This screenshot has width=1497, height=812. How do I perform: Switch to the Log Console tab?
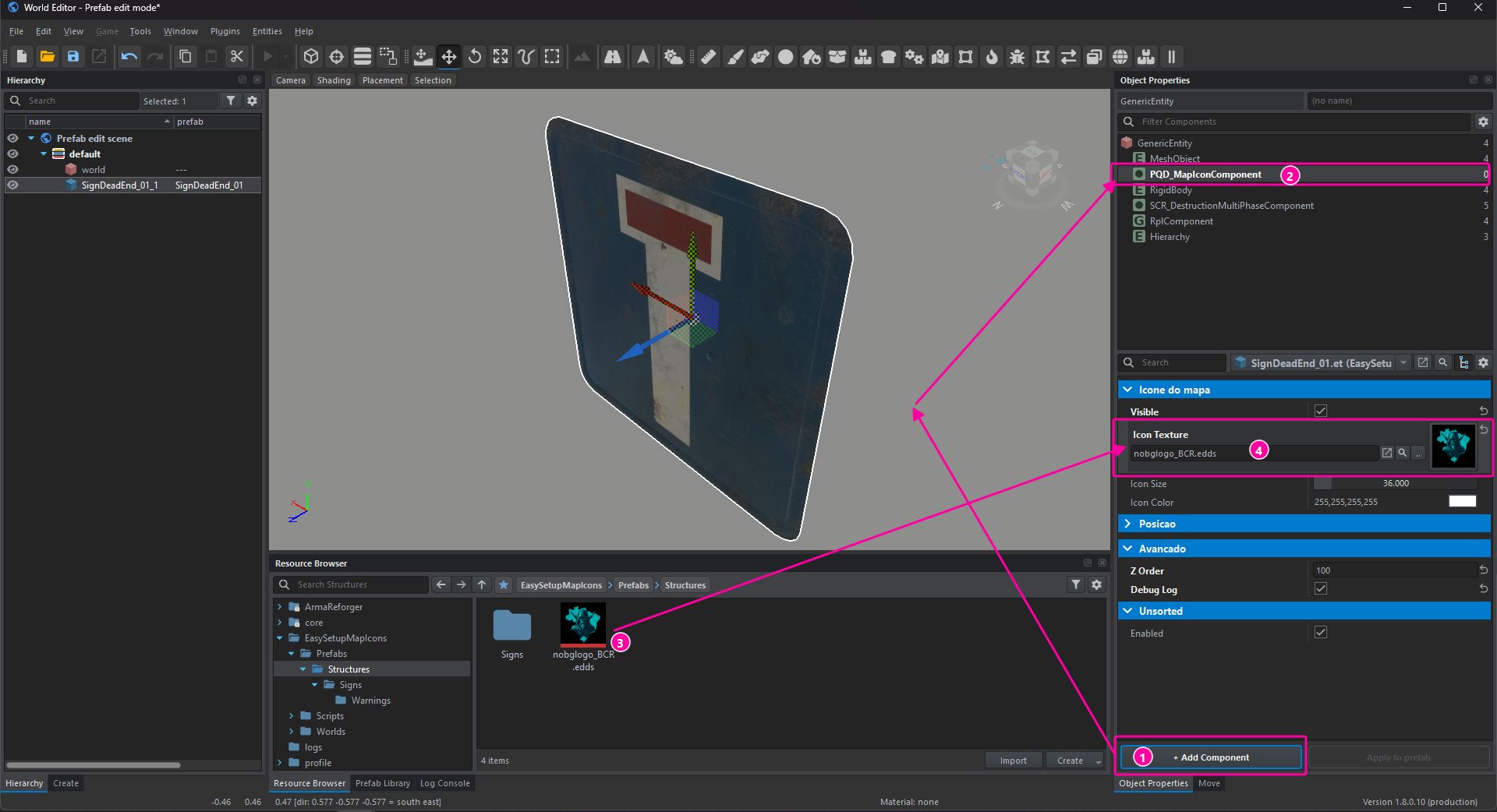pos(444,783)
